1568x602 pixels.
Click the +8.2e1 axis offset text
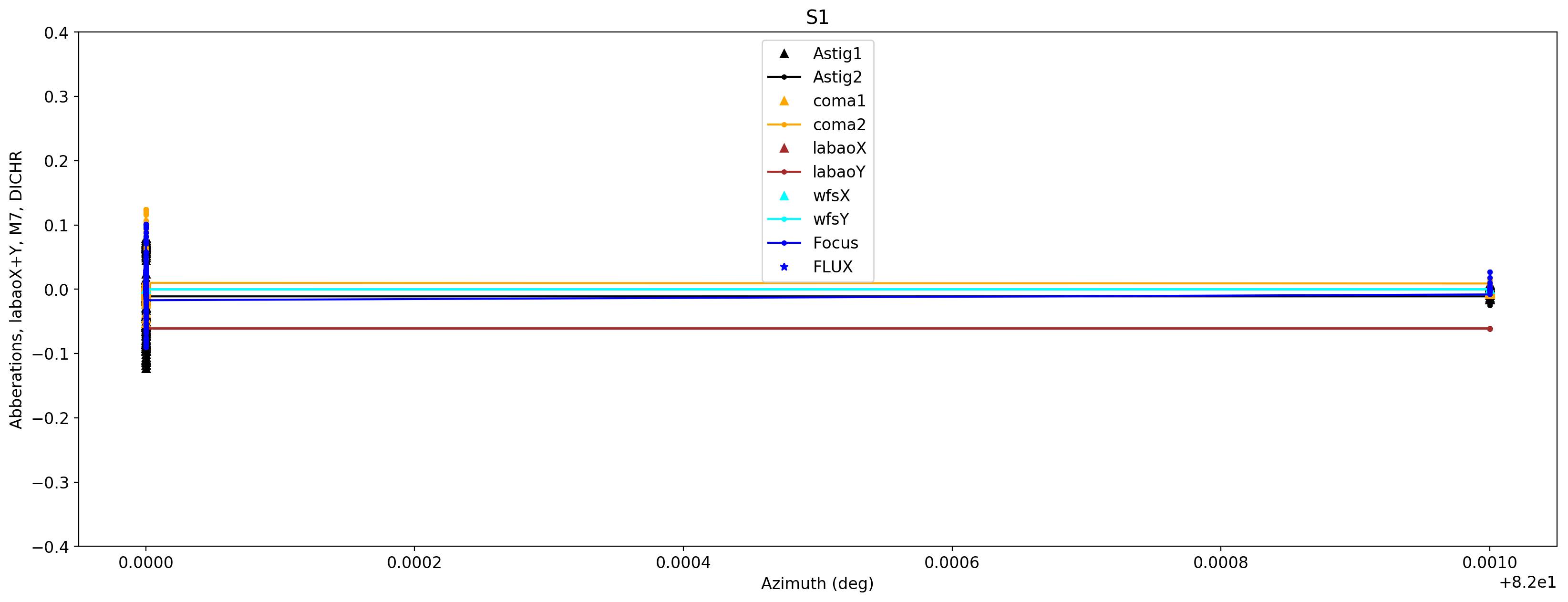click(x=1527, y=583)
